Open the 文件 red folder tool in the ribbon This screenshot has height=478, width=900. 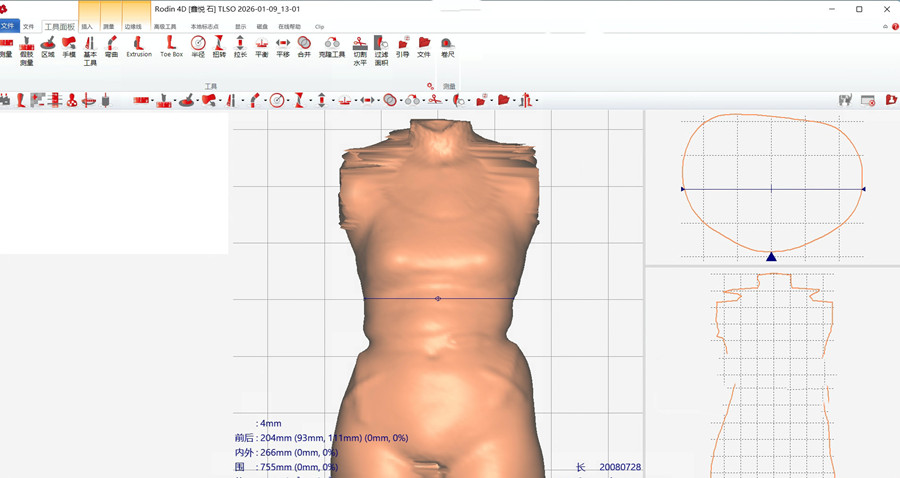click(x=424, y=47)
